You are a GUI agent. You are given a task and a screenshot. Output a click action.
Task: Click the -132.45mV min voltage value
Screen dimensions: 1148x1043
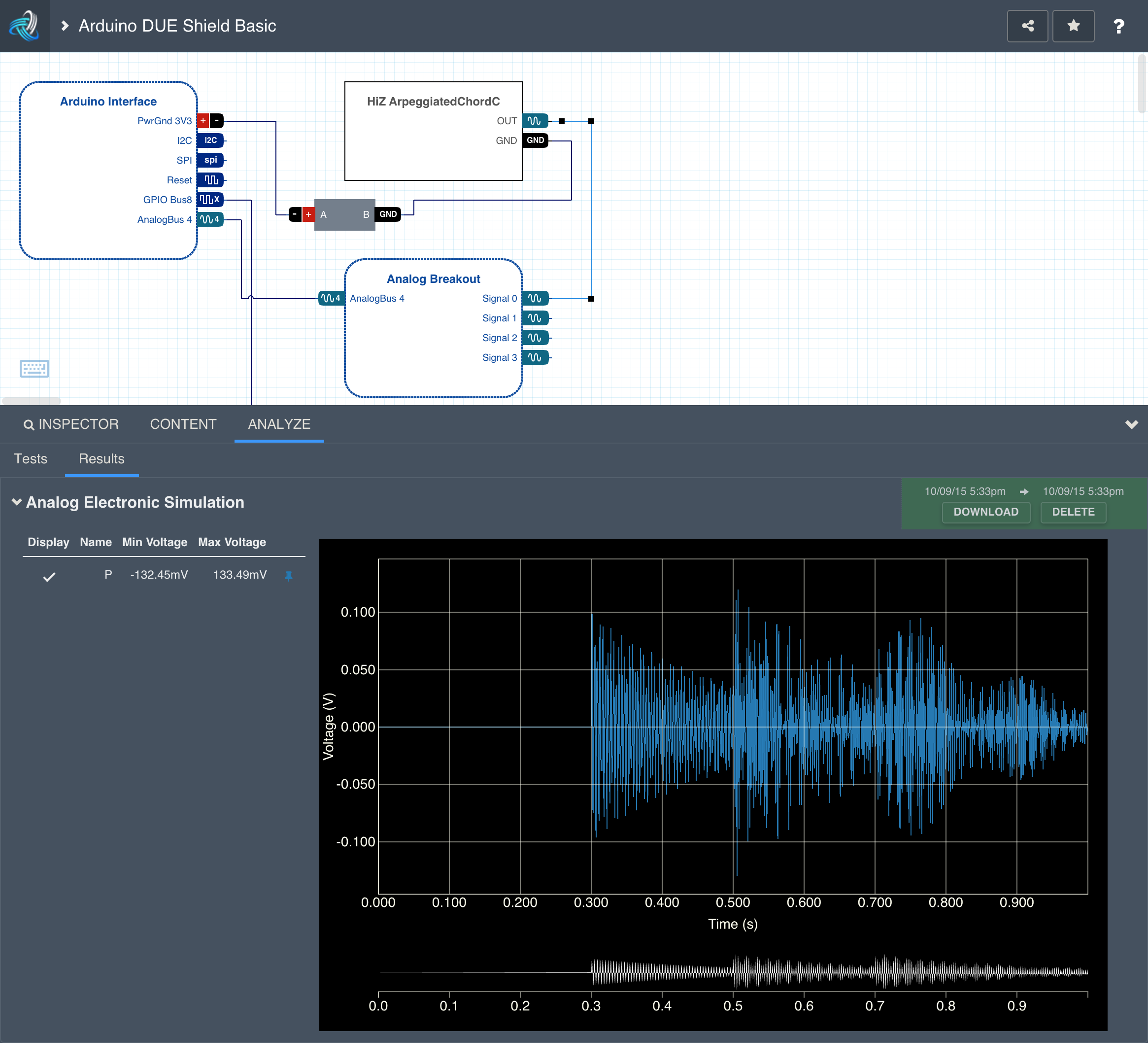tap(159, 575)
